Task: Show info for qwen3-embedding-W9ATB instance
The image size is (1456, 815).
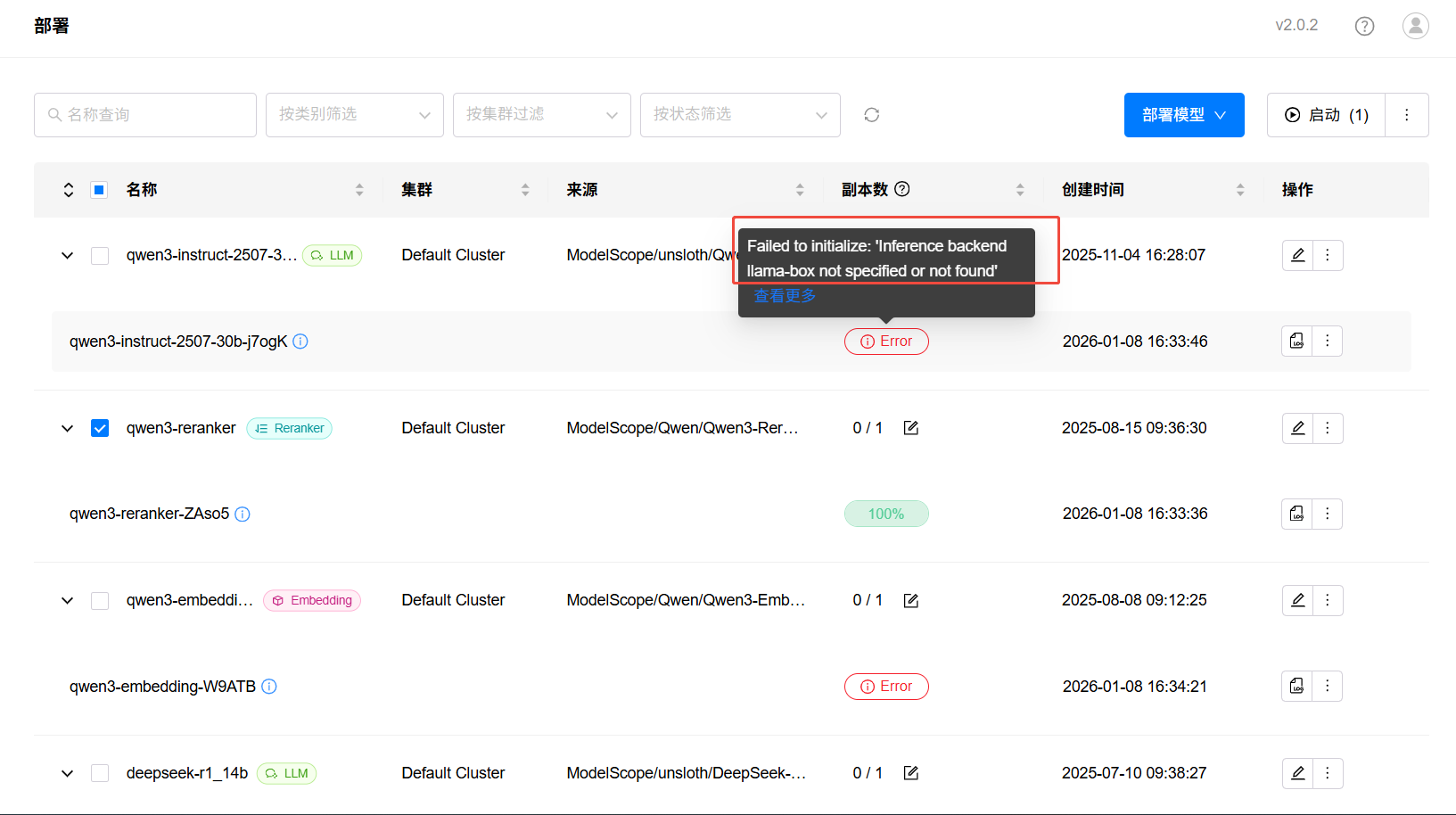Action: [x=269, y=687]
